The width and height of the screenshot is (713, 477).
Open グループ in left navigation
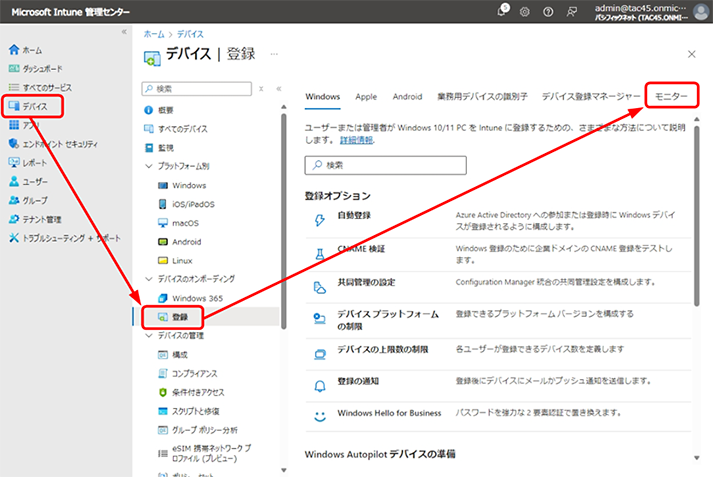(x=28, y=200)
